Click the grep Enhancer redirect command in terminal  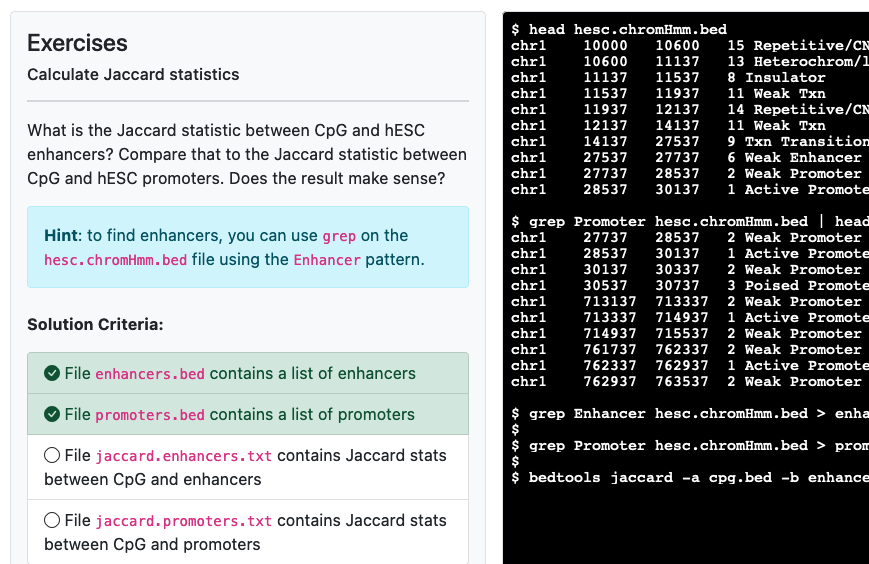(x=690, y=414)
